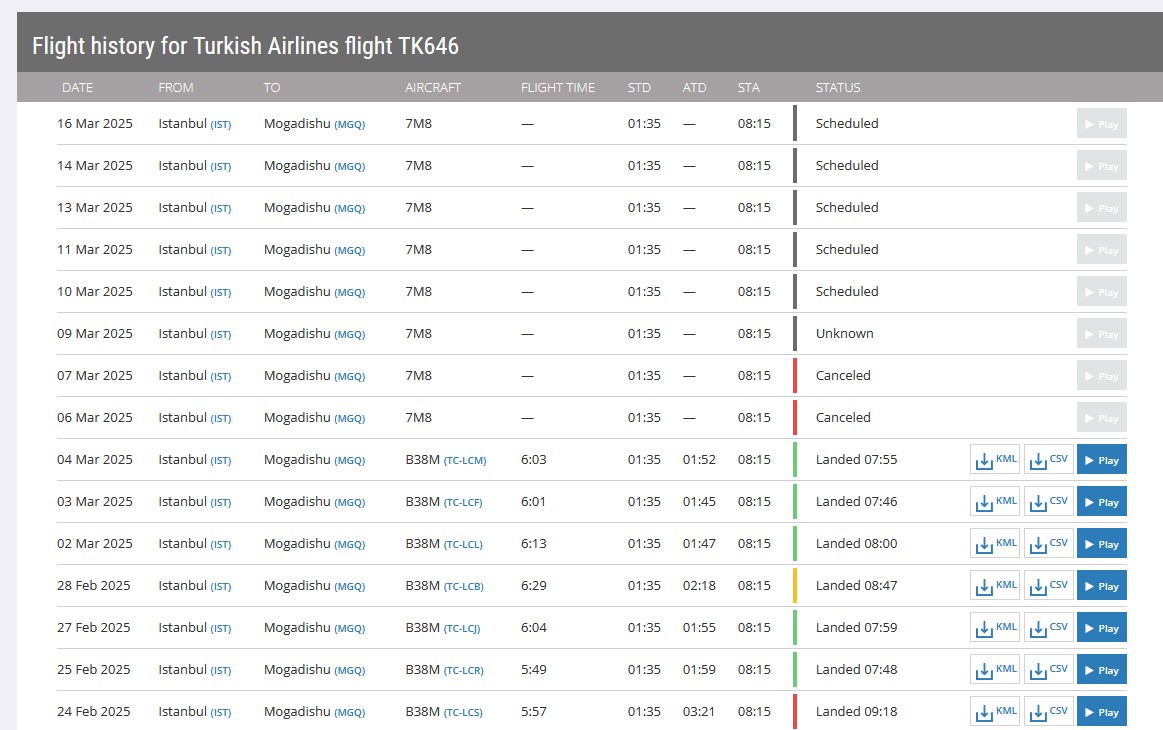
Task: Click the flight history TK646 title
Action: point(246,46)
